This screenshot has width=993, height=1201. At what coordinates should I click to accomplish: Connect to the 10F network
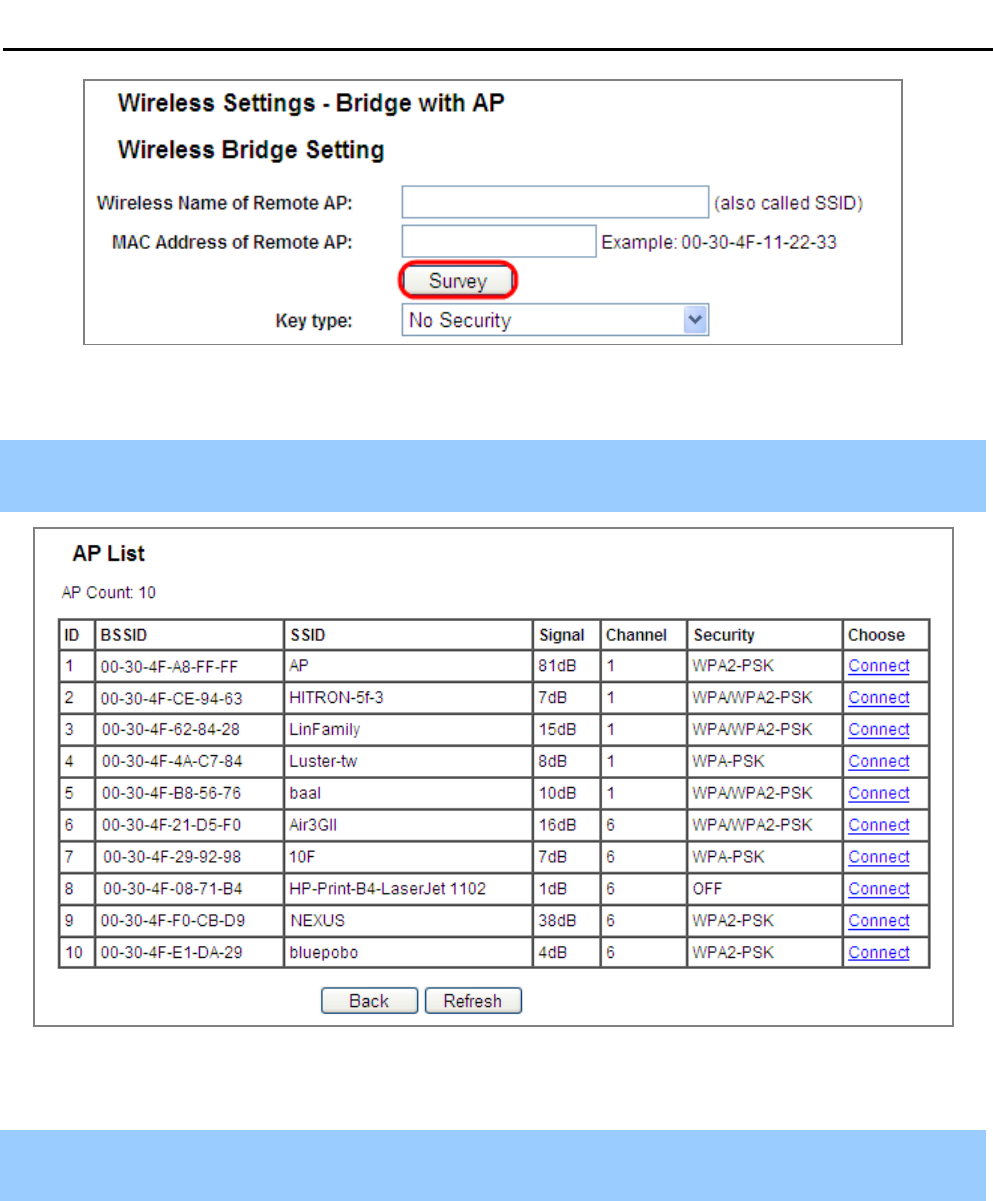879,857
